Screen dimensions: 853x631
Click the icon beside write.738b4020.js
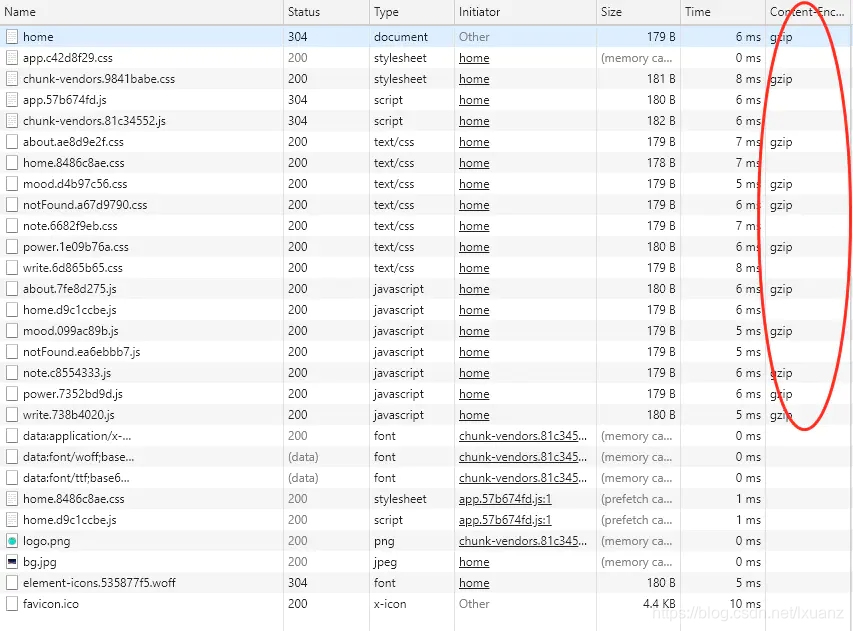11,415
